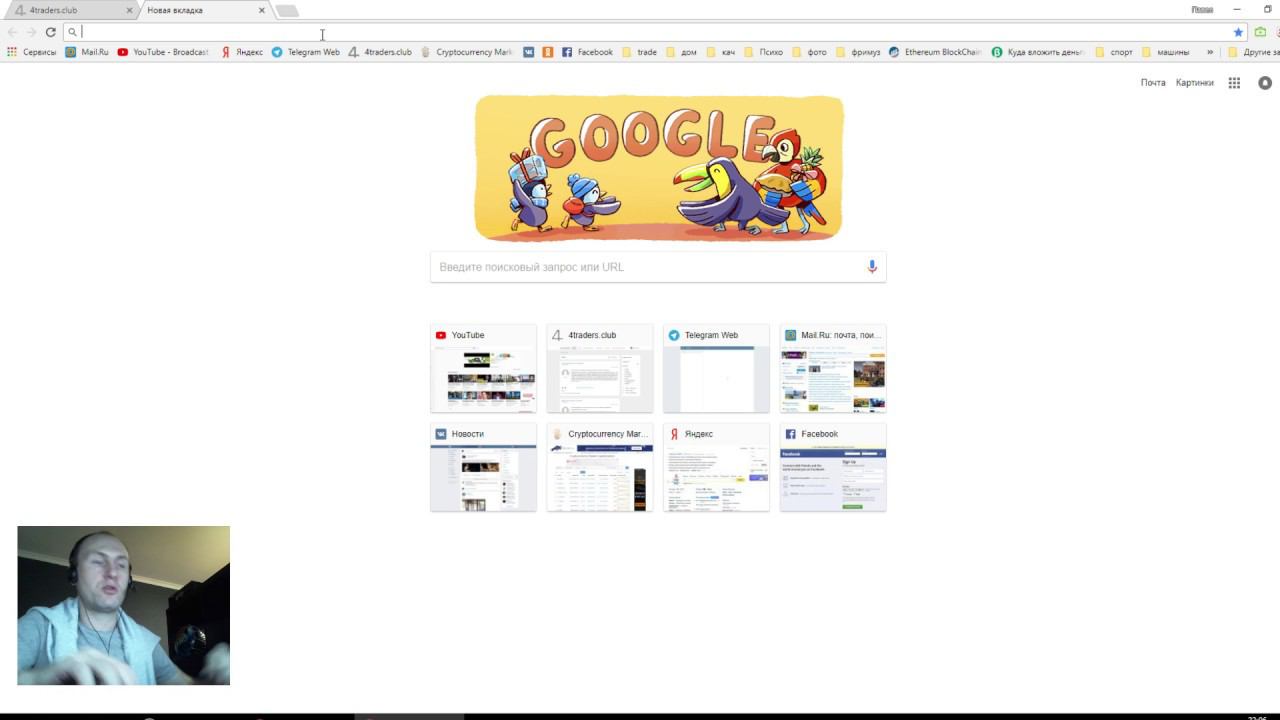Image resolution: width=1280 pixels, height=720 pixels.
Task: Close the 4traders.club tab
Action: [129, 10]
